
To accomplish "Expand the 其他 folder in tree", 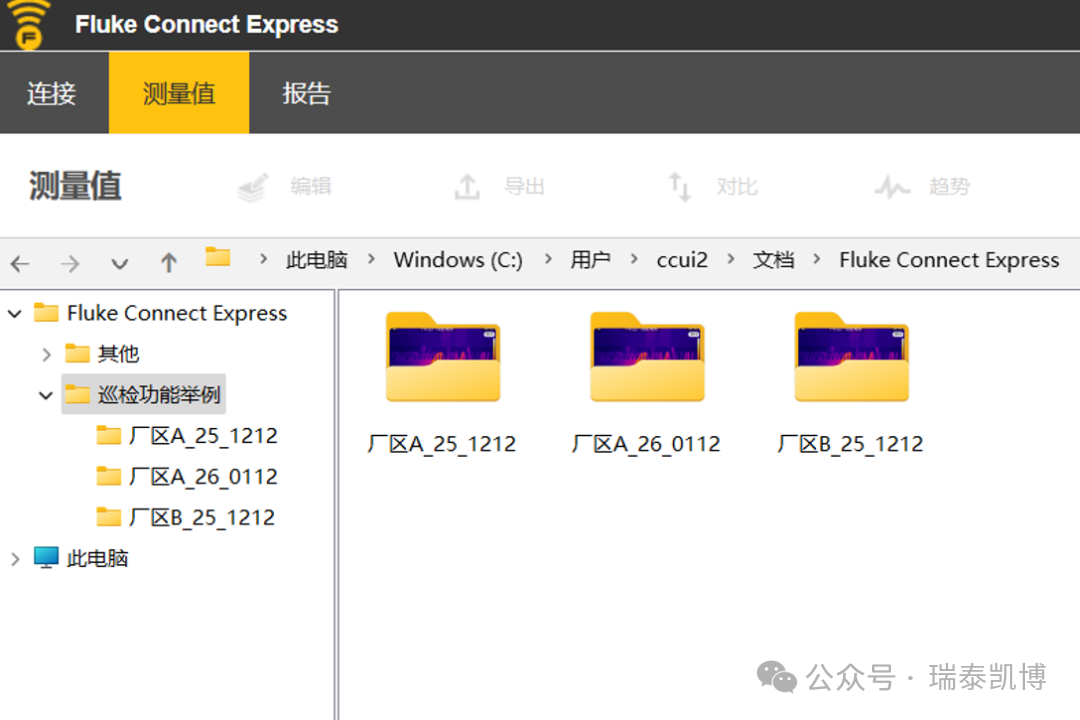I will pos(46,354).
